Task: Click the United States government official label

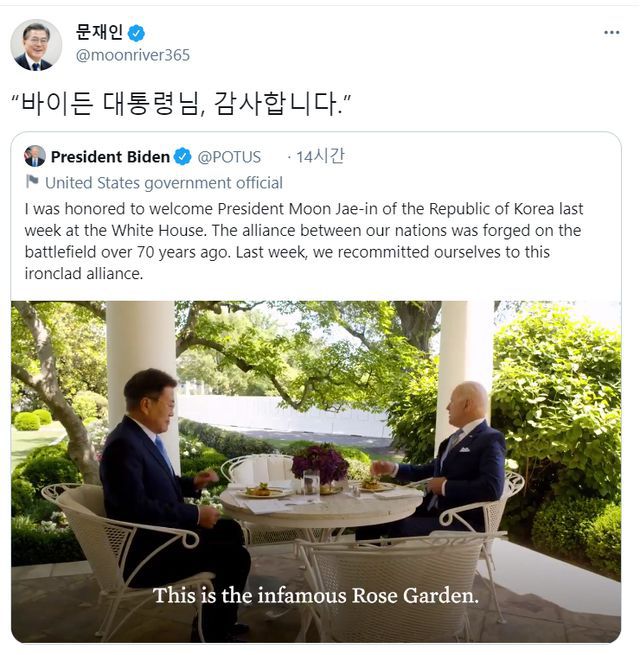Action: pos(164,183)
